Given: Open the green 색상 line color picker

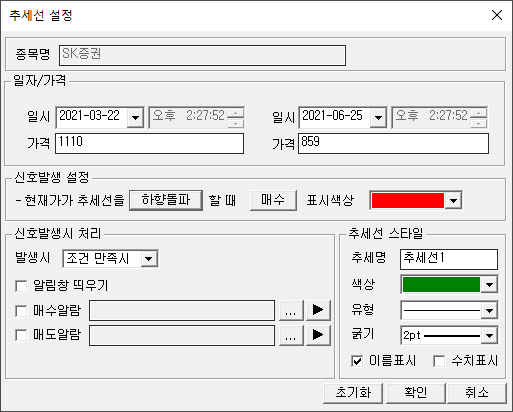Looking at the screenshot, I should (489, 285).
